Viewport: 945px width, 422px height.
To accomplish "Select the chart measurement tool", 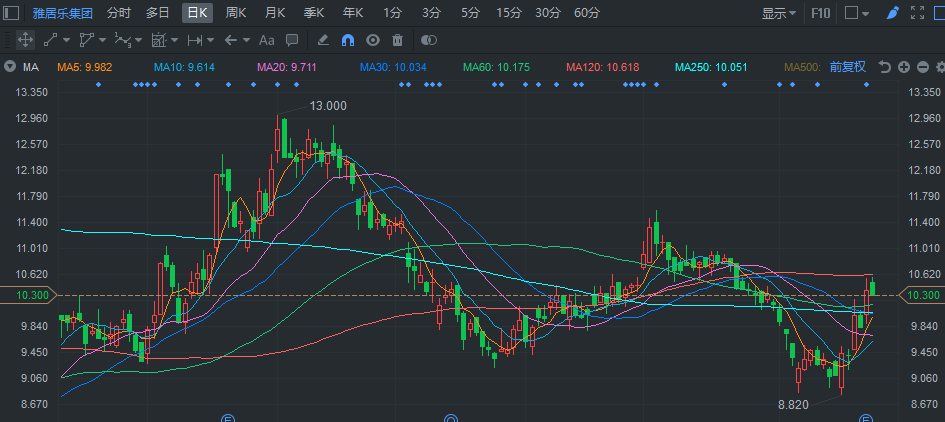I will point(159,40).
